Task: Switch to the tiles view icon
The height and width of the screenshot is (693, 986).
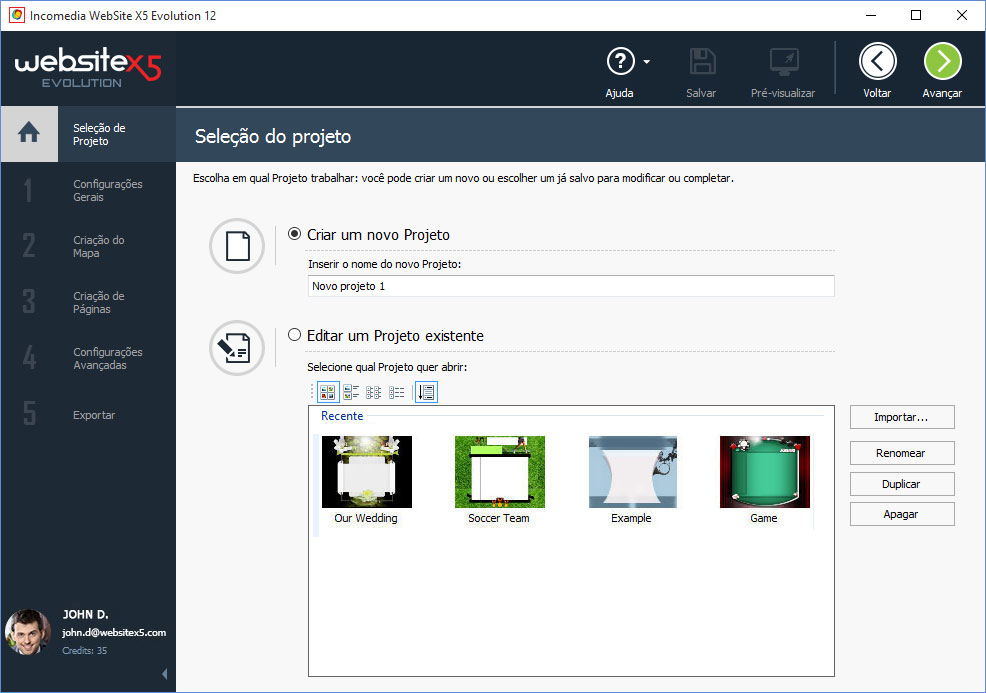Action: pos(350,392)
